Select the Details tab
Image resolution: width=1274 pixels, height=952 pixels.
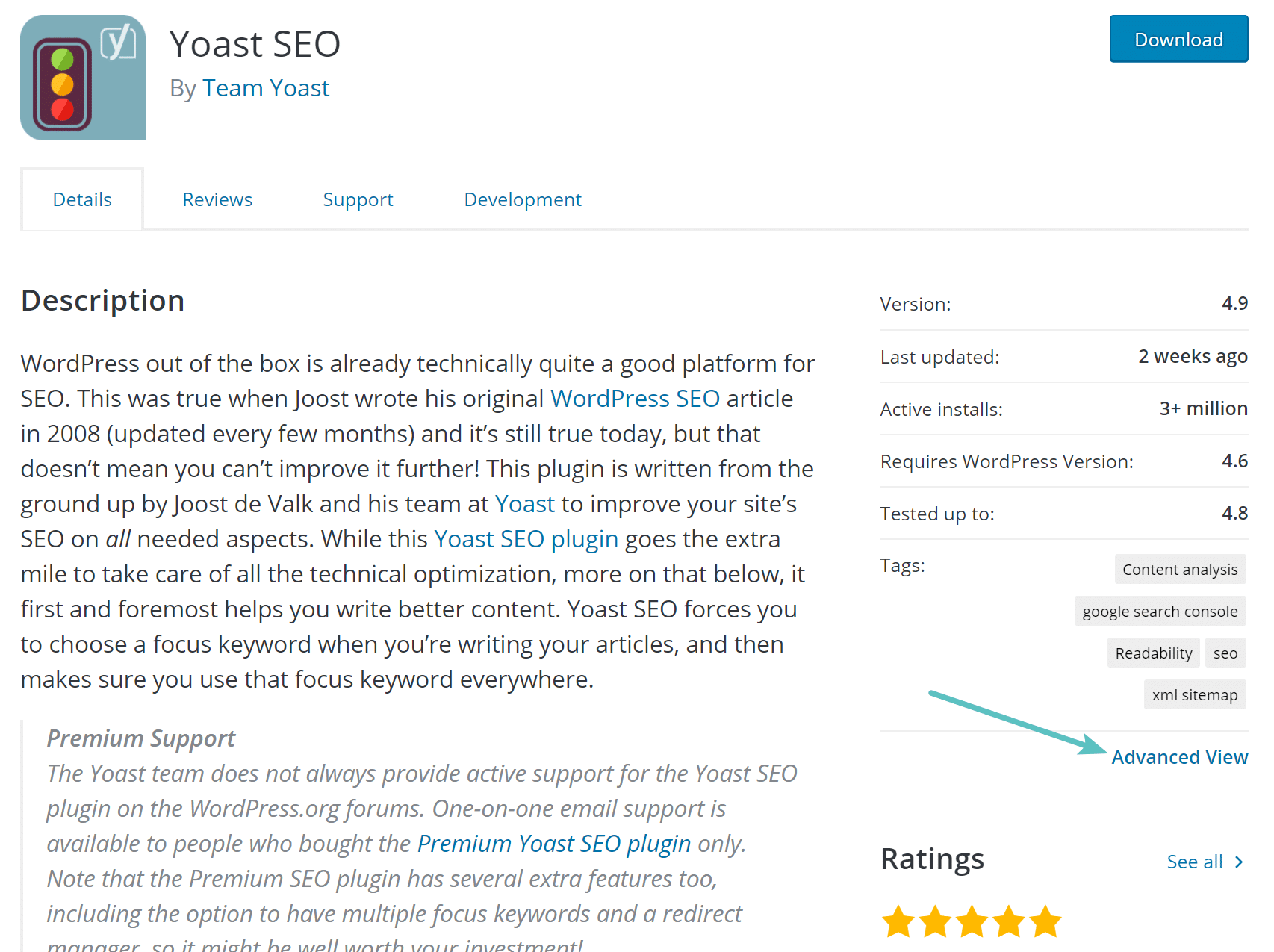[81, 199]
